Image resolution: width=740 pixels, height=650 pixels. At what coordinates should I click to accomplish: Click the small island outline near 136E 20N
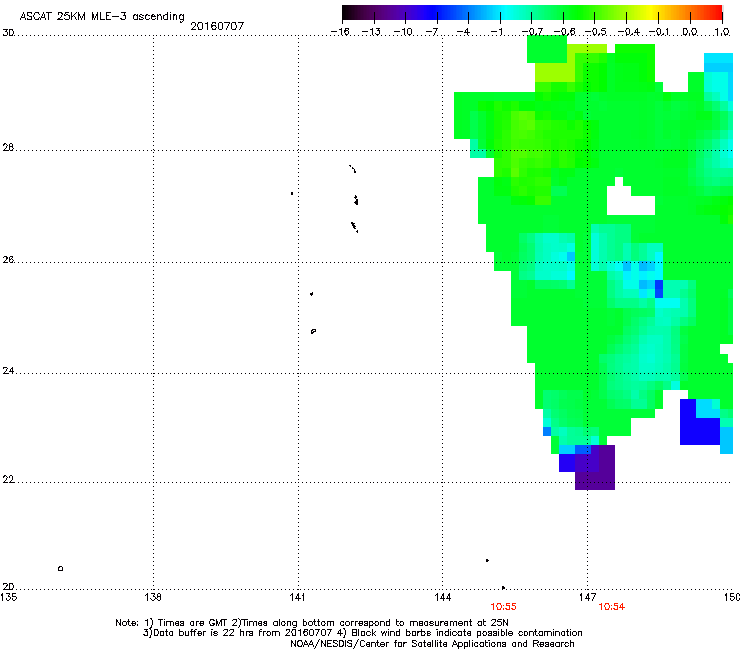click(x=60, y=568)
